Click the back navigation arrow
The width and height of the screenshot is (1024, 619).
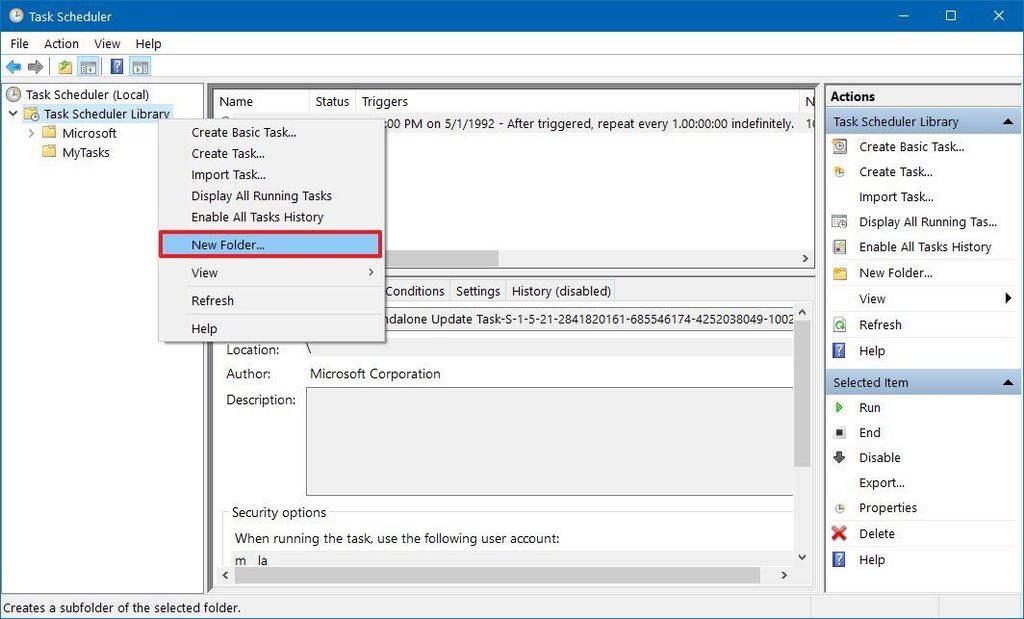[x=13, y=66]
